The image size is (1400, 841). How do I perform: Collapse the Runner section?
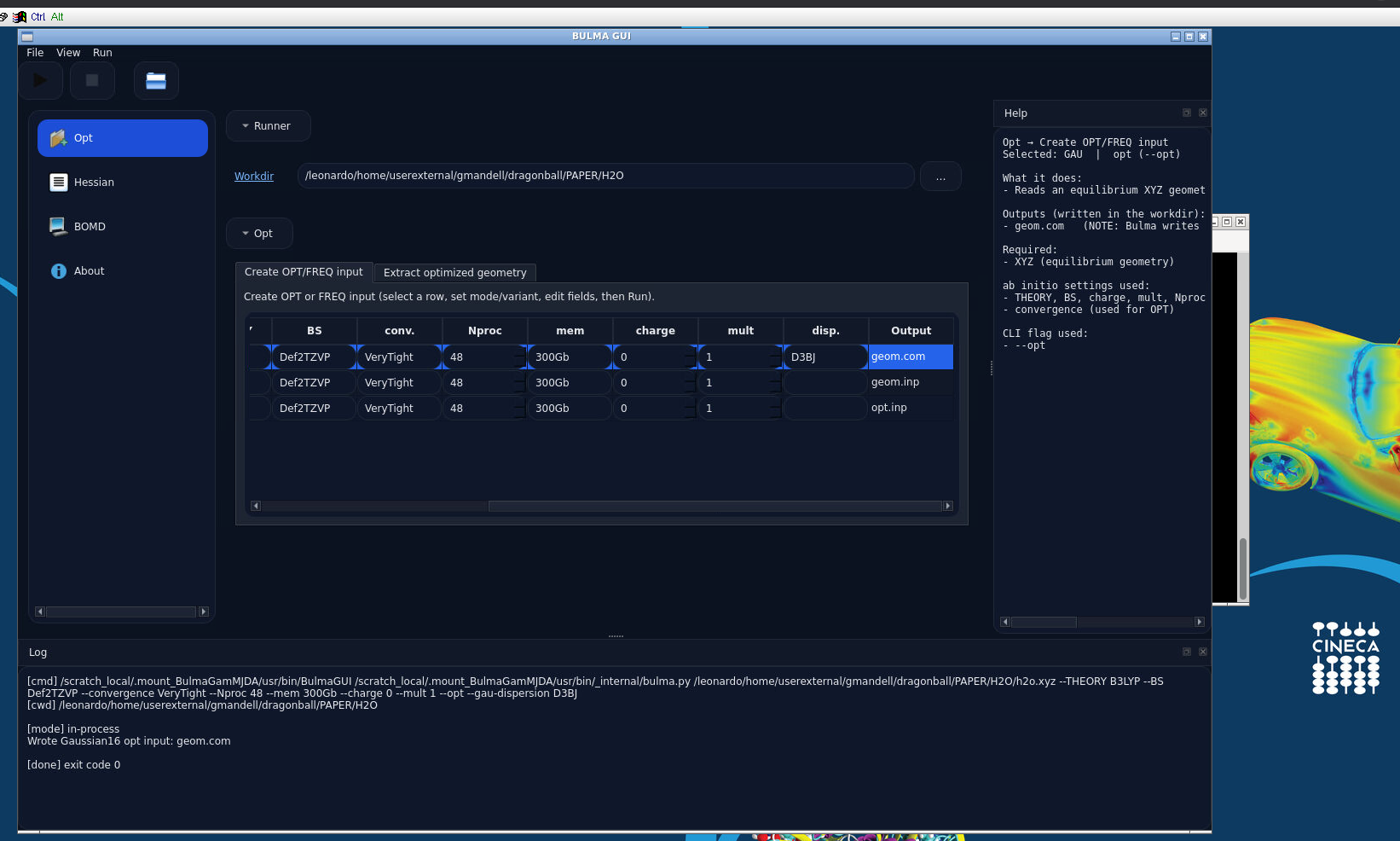[268, 126]
